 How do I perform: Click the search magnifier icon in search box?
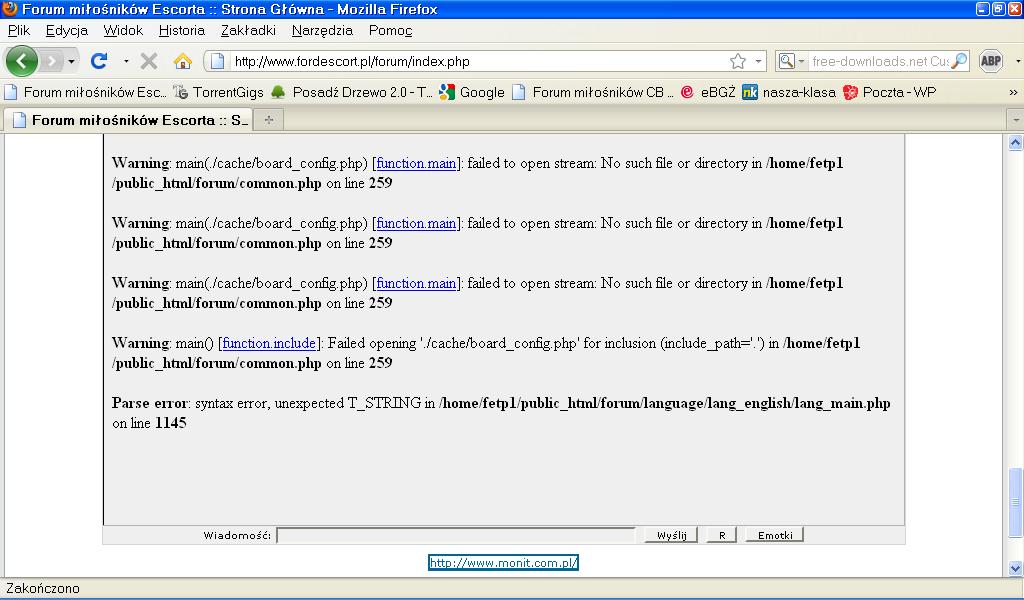coord(959,61)
